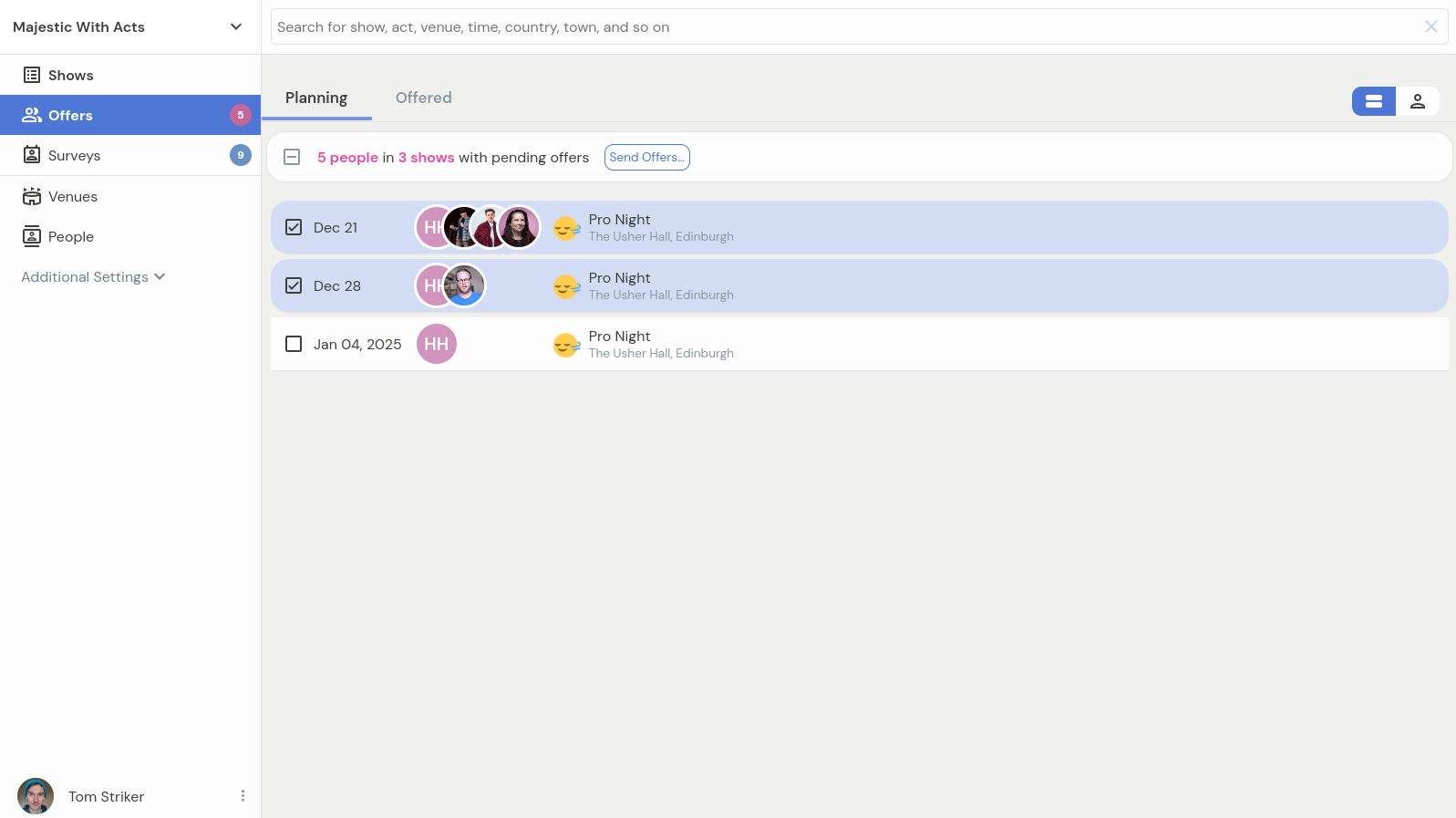The width and height of the screenshot is (1456, 818).
Task: Open Venues via its sidebar icon
Action: click(32, 196)
